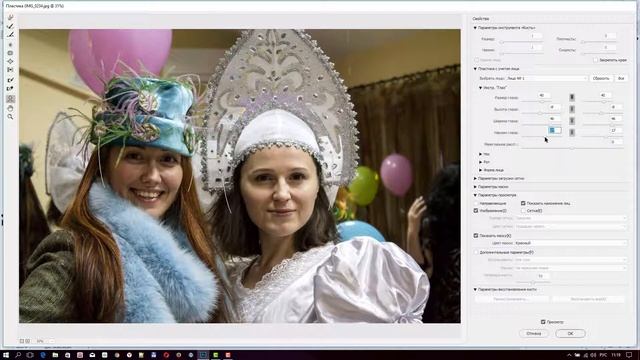Select the Hand tool
Screen dimensions: 640x360
coord(10,108)
